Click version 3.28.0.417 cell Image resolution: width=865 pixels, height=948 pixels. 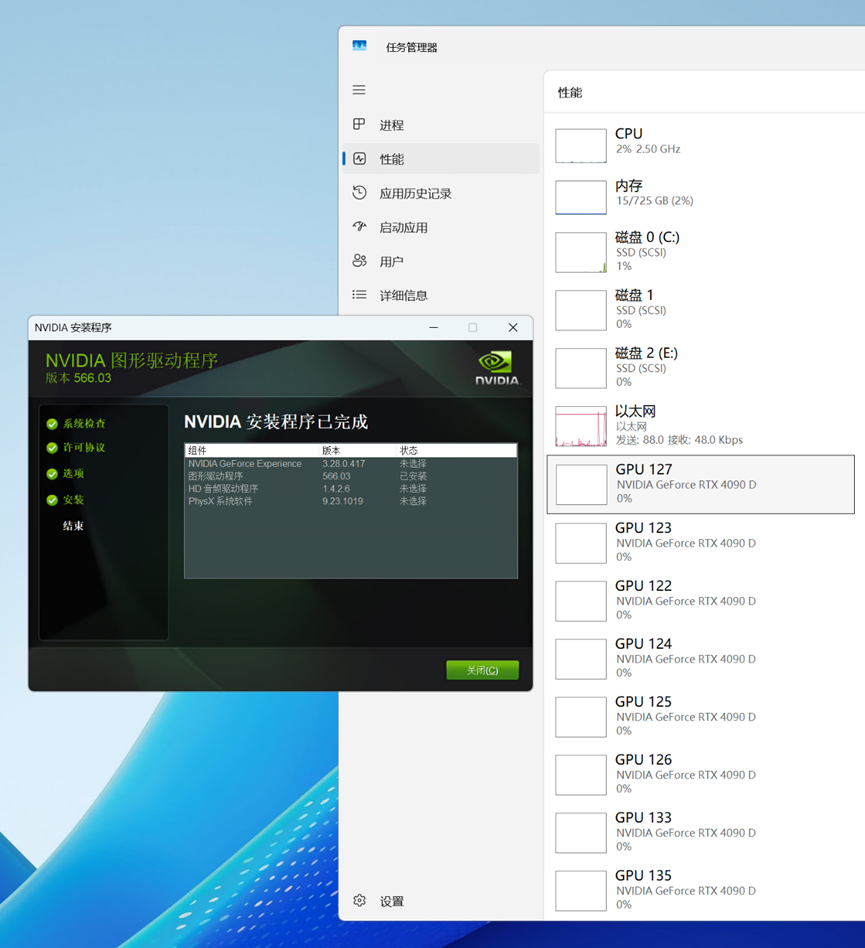coord(343,464)
